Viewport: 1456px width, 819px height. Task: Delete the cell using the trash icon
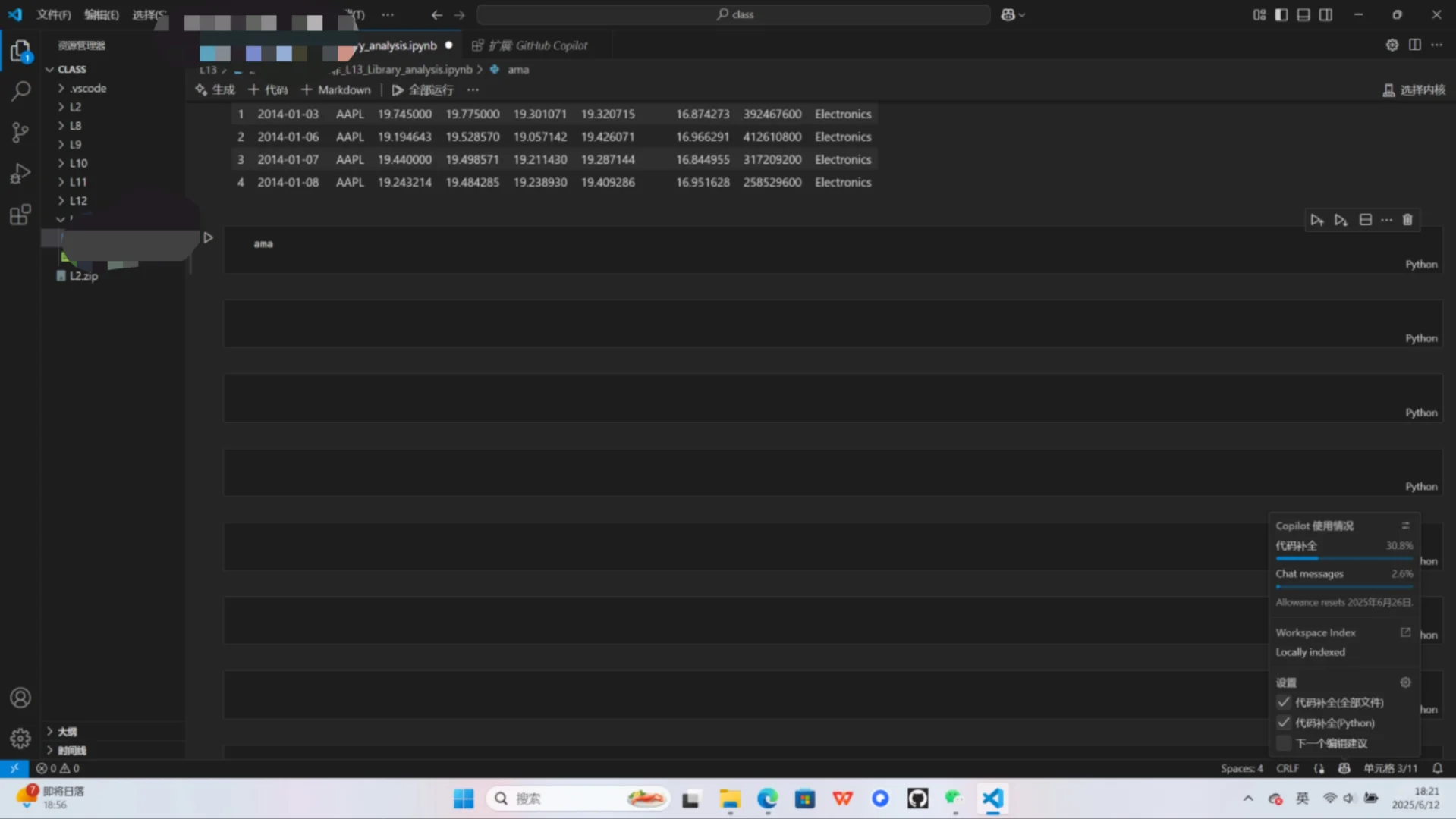[1407, 219]
